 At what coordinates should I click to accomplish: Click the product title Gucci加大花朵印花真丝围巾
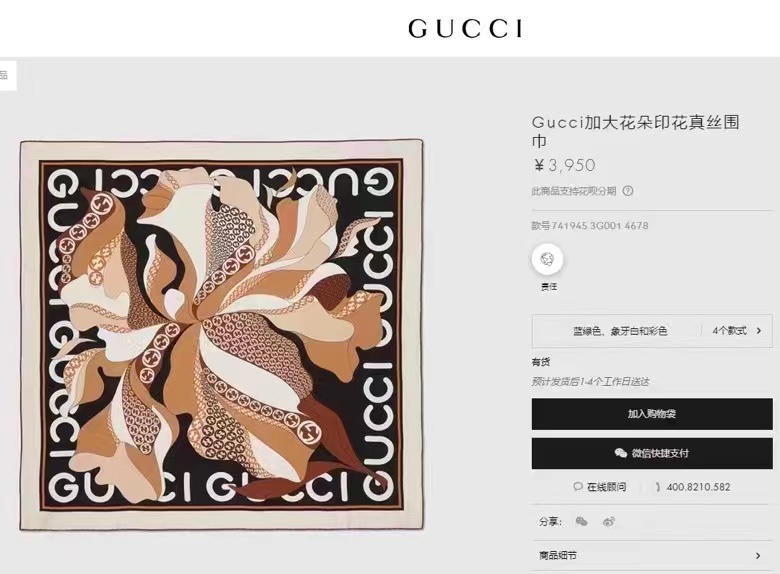(x=635, y=131)
